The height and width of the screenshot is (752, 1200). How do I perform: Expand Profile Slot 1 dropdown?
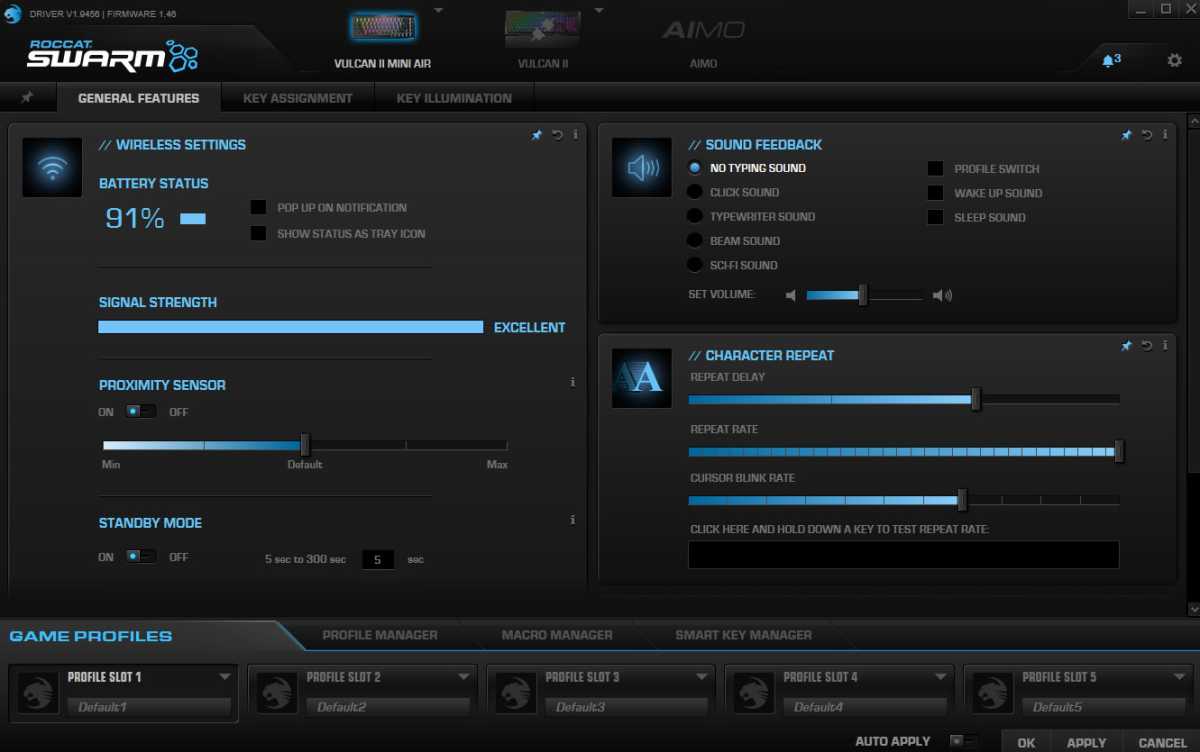coord(225,677)
